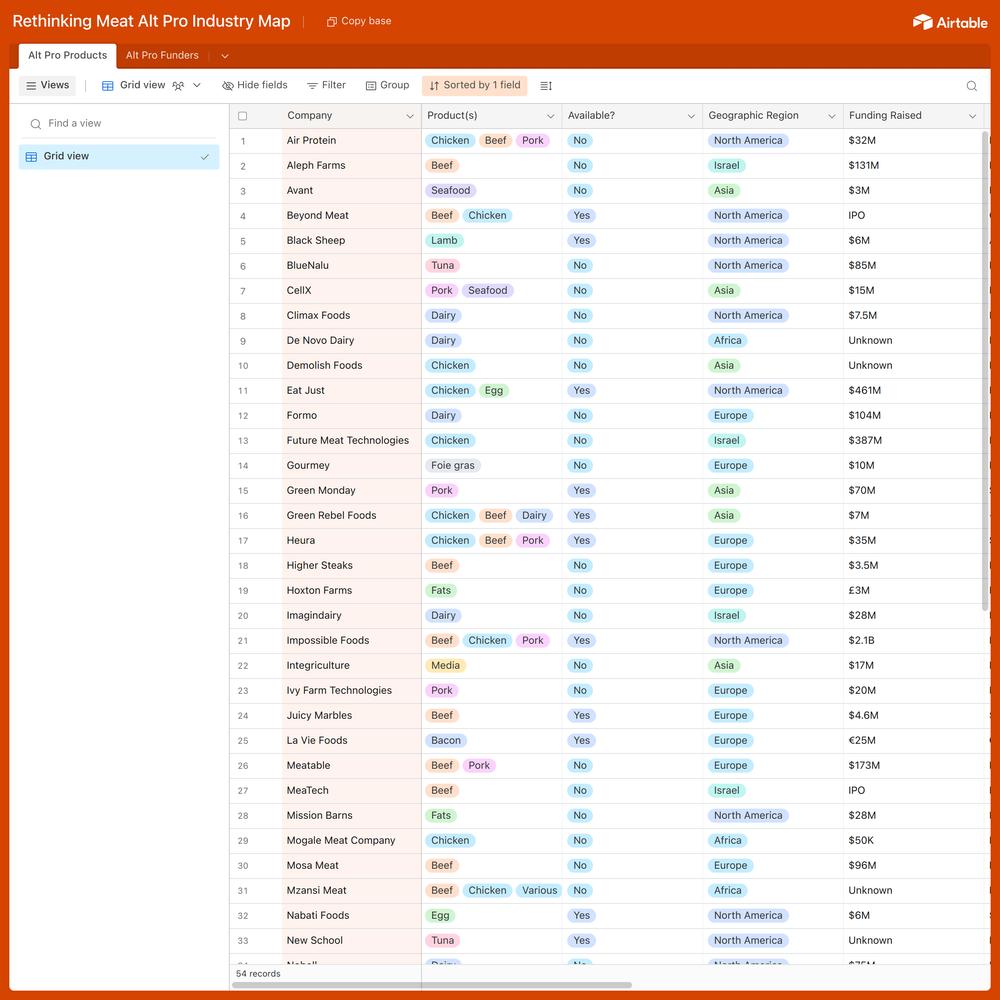
Task: Select the Impossible Foods company cell
Action: pyautogui.click(x=351, y=641)
